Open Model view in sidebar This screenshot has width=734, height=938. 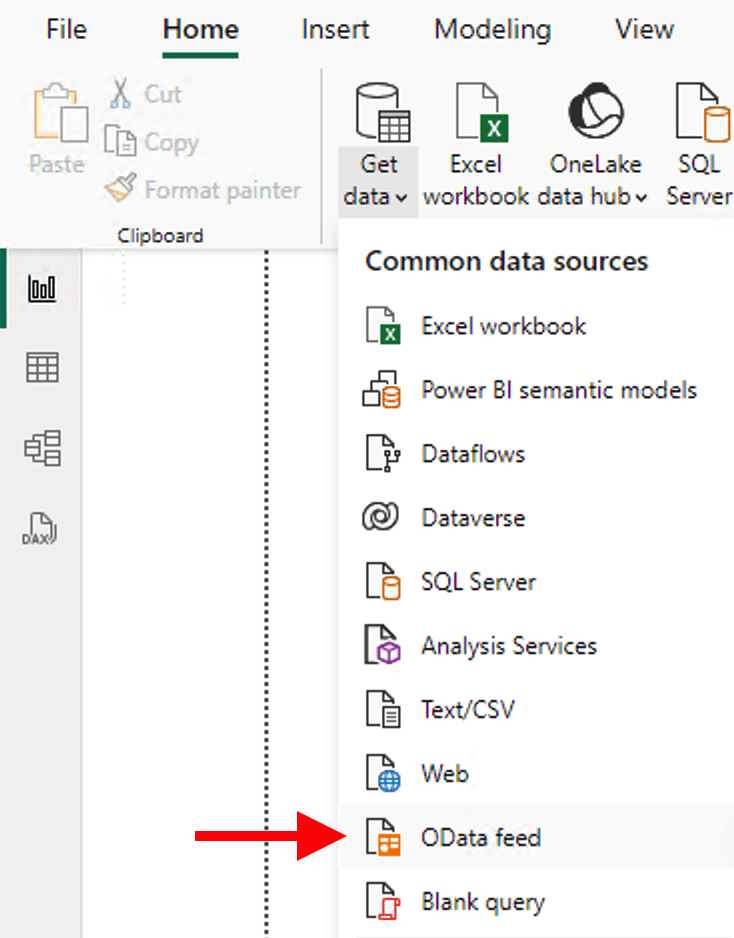tap(42, 447)
